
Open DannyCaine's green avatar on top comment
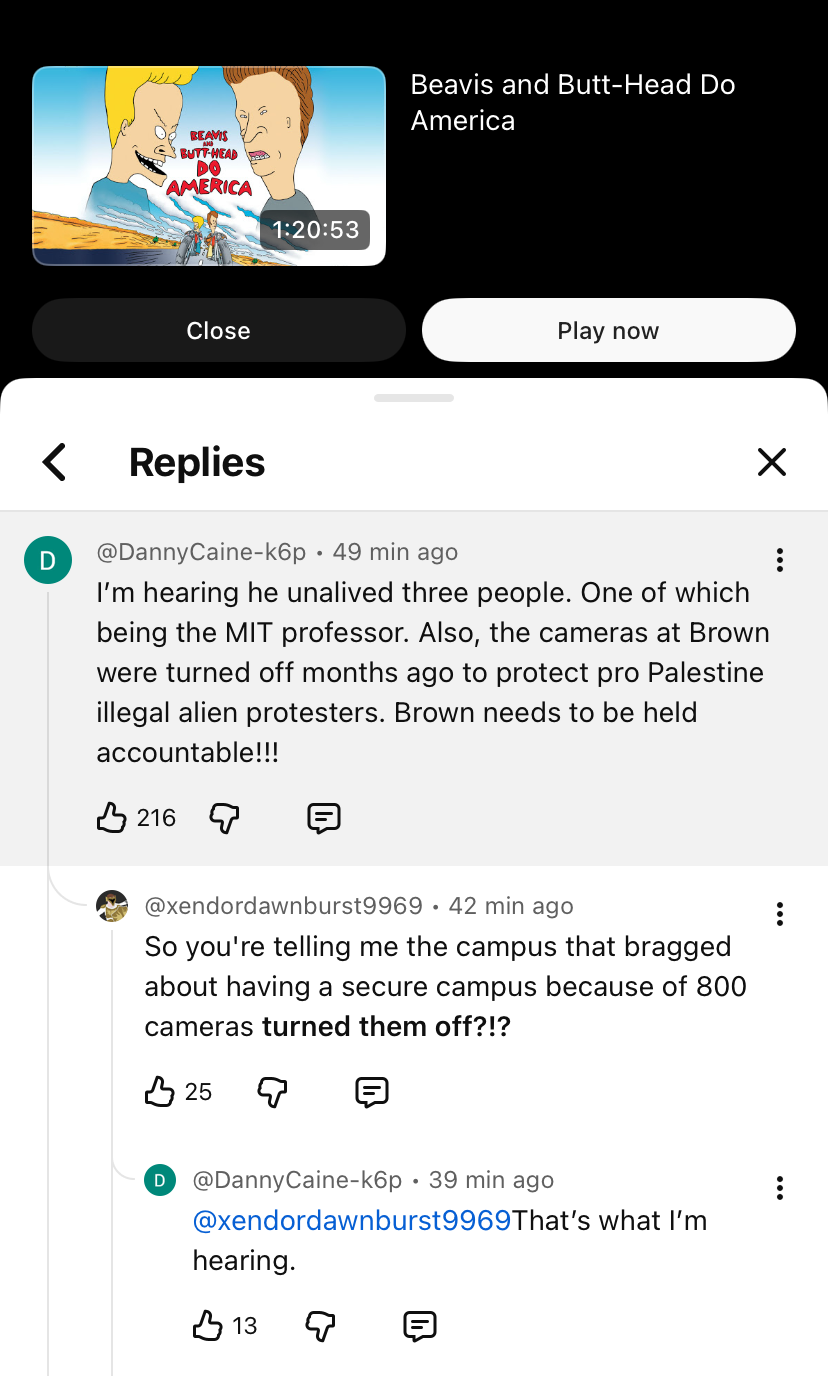point(48,560)
